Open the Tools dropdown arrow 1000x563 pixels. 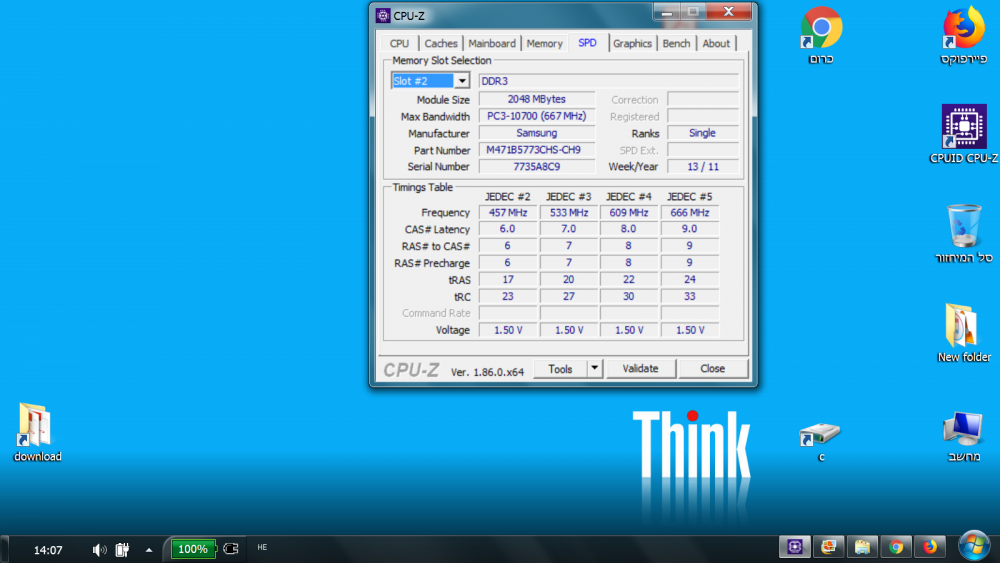click(594, 369)
